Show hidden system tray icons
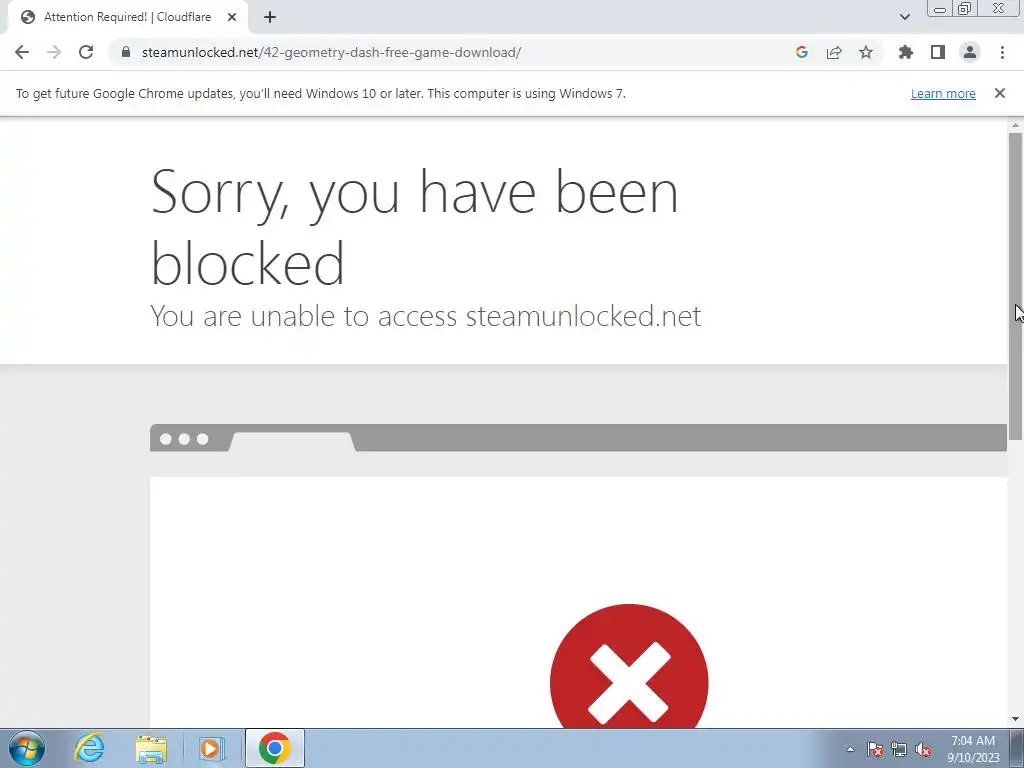Viewport: 1024px width, 768px height. coord(850,749)
